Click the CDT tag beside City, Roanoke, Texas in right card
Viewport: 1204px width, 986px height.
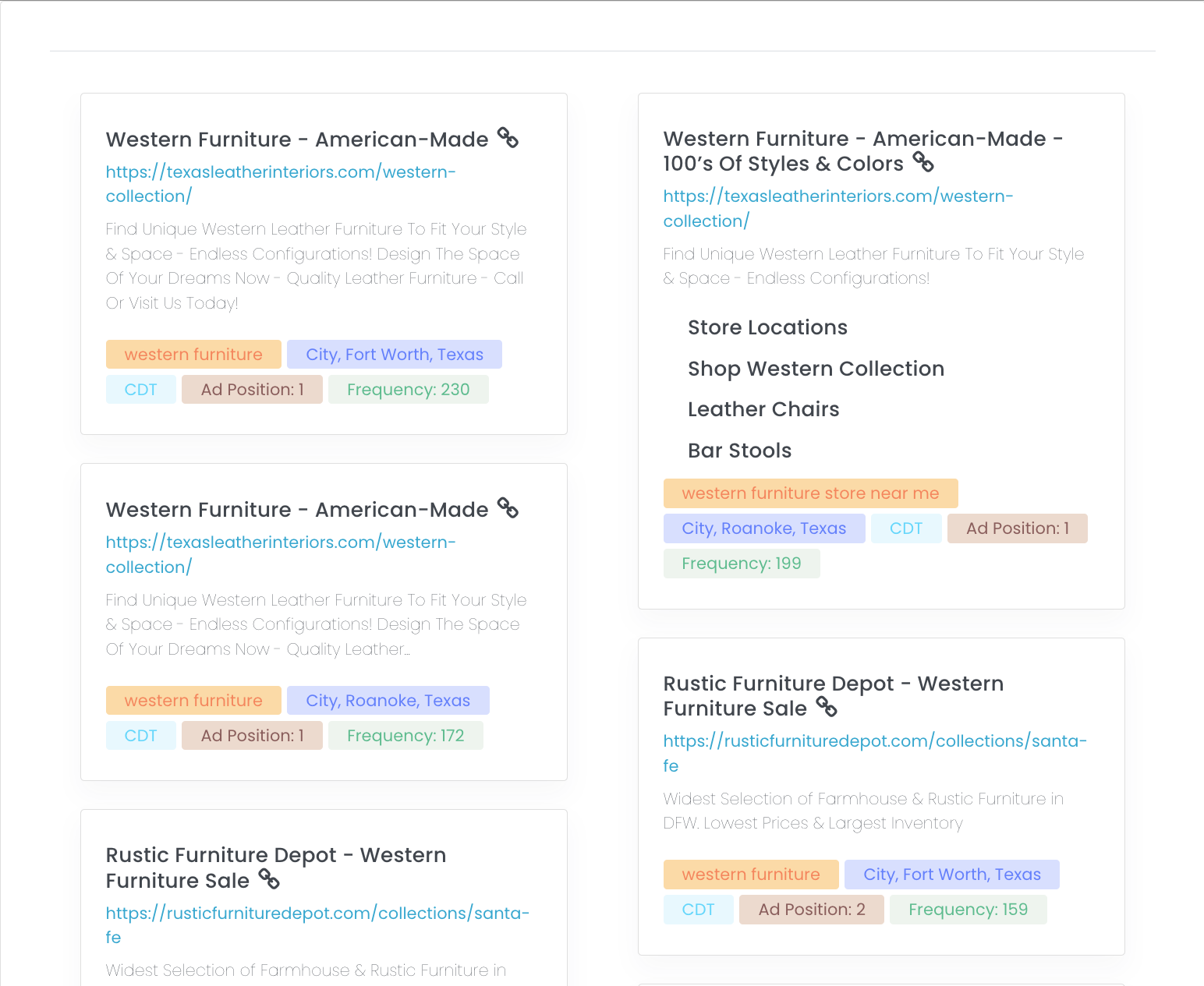coord(905,528)
